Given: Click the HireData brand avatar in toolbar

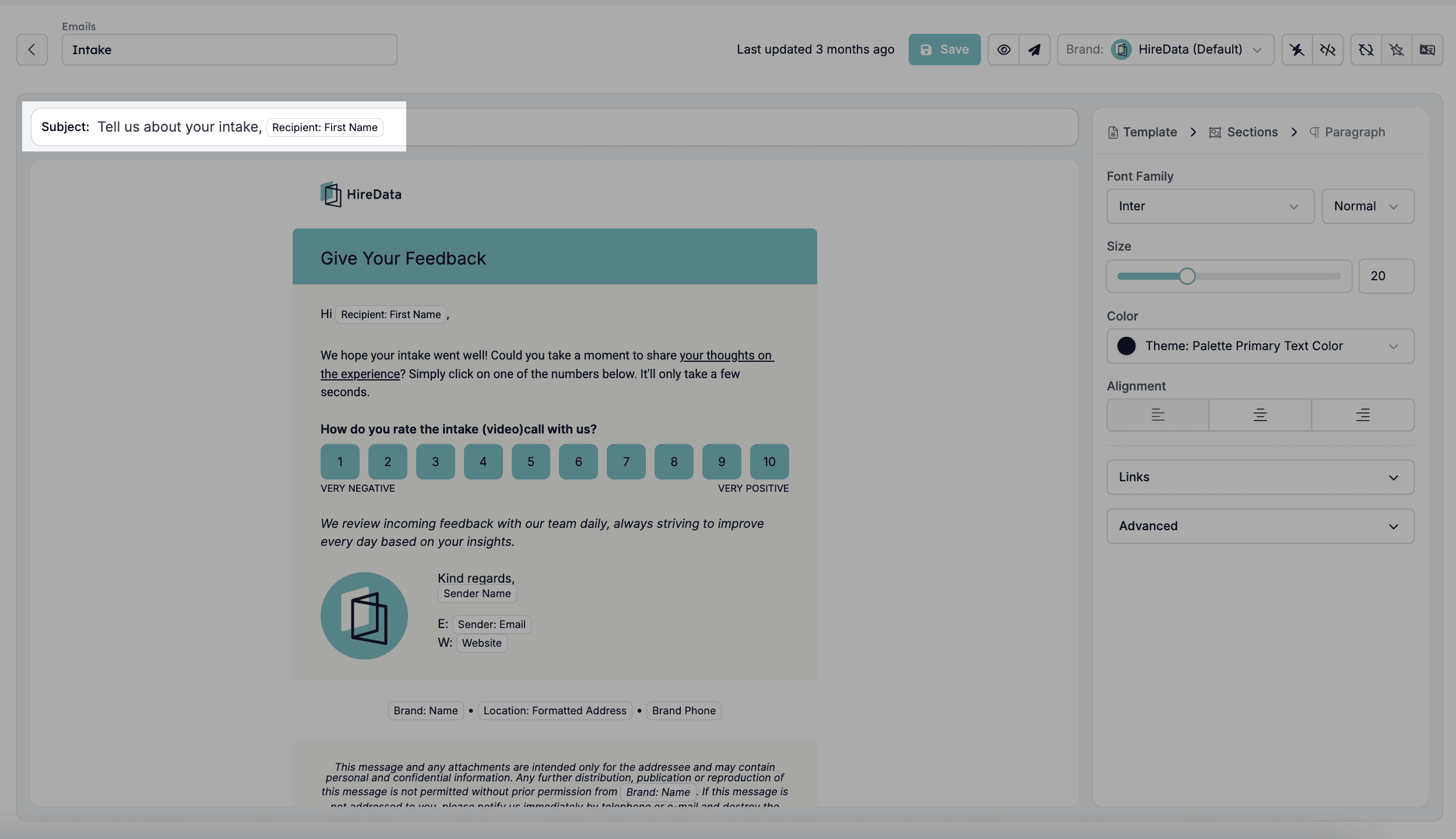Looking at the screenshot, I should (x=1121, y=50).
